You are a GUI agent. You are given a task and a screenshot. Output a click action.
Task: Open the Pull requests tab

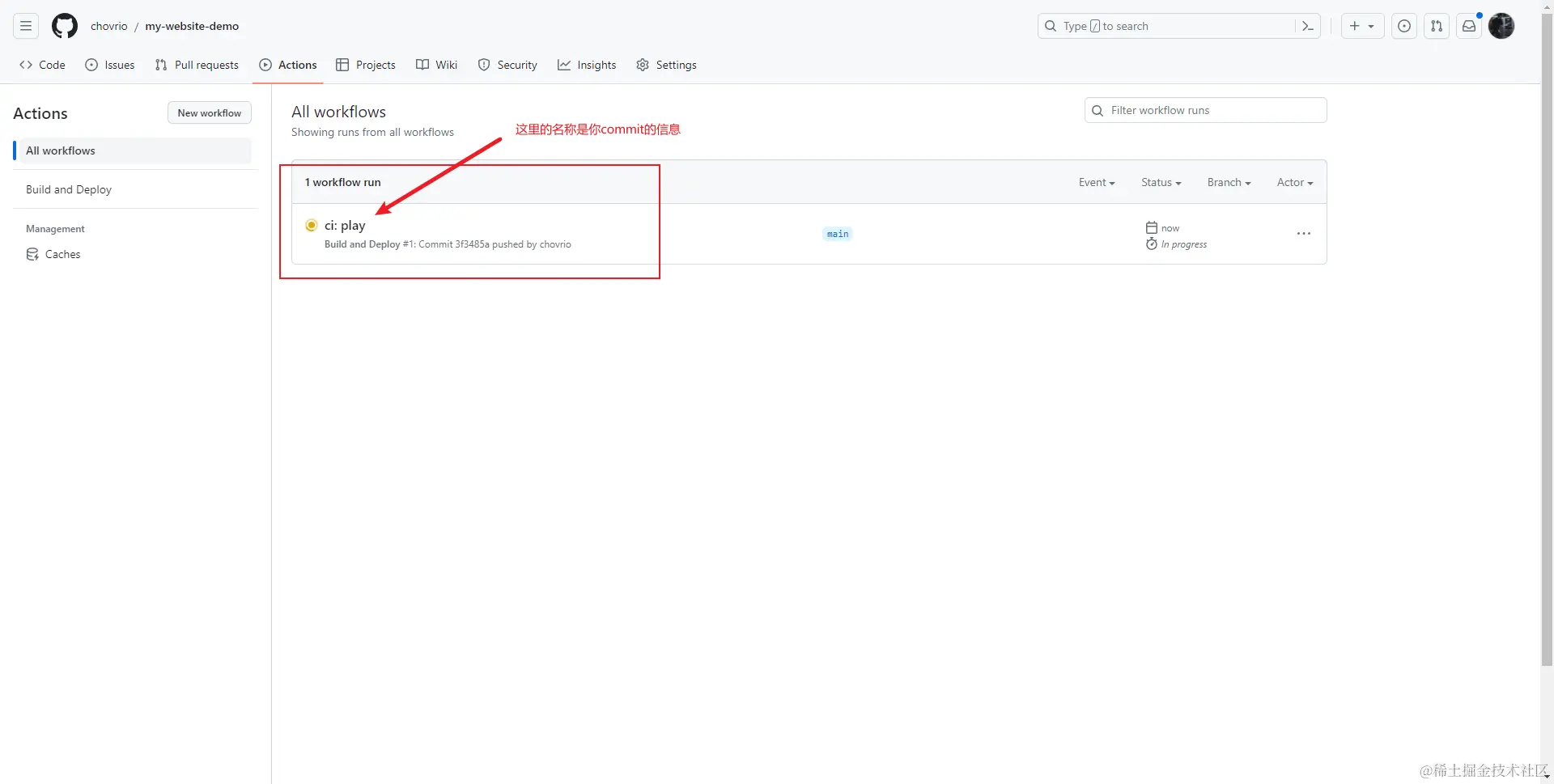(197, 65)
